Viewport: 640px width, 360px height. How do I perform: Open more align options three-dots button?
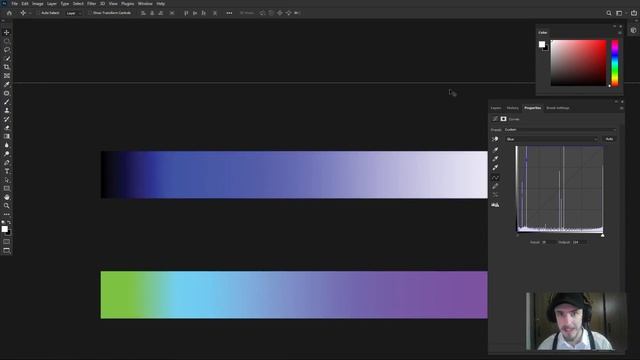click(229, 13)
